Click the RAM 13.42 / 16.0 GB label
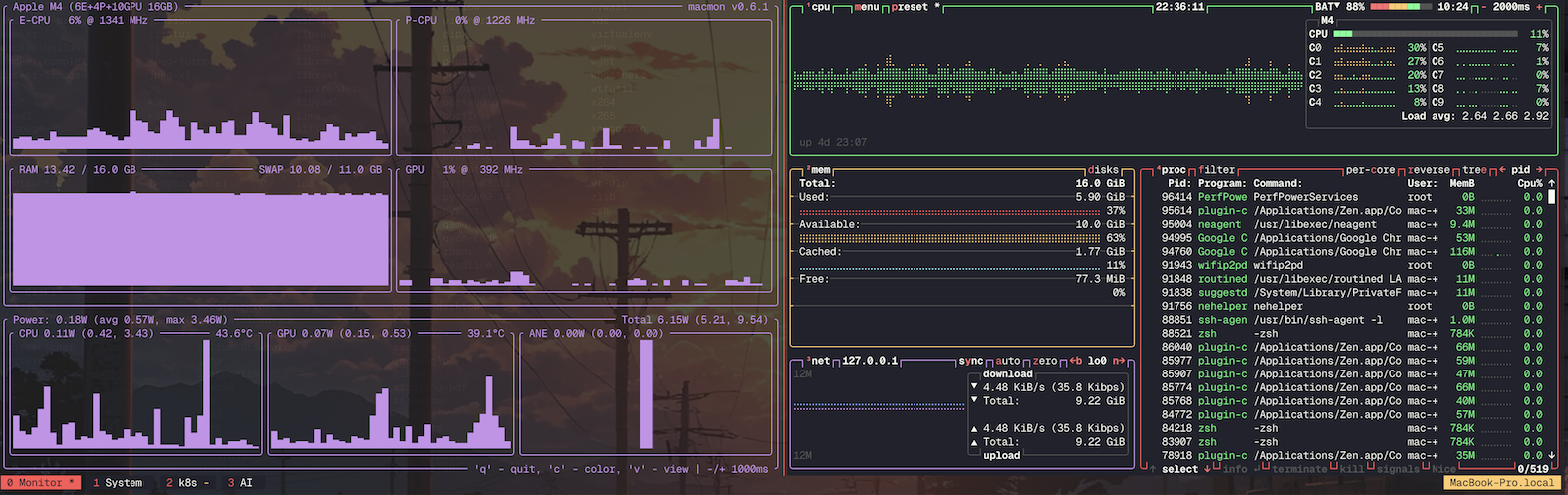Image resolution: width=1568 pixels, height=495 pixels. point(77,170)
